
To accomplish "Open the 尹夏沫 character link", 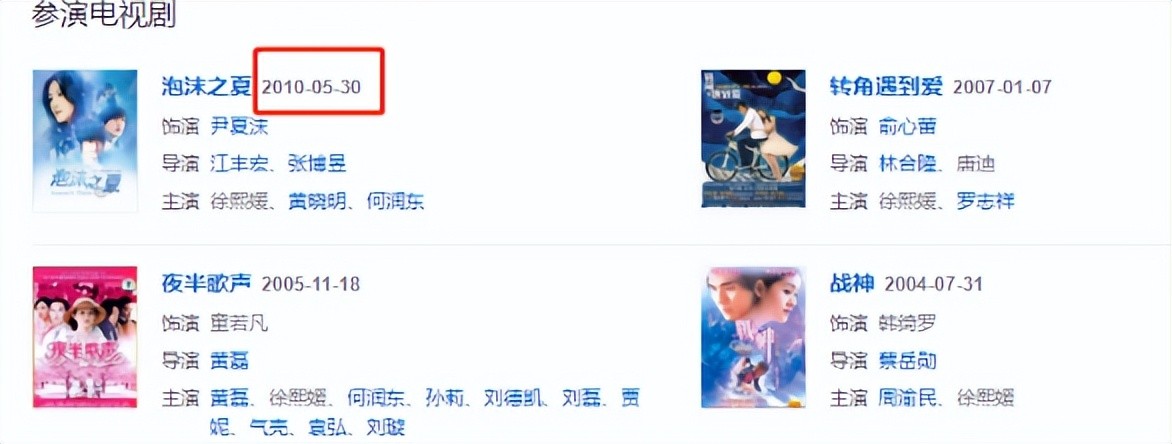I will coord(238,126).
